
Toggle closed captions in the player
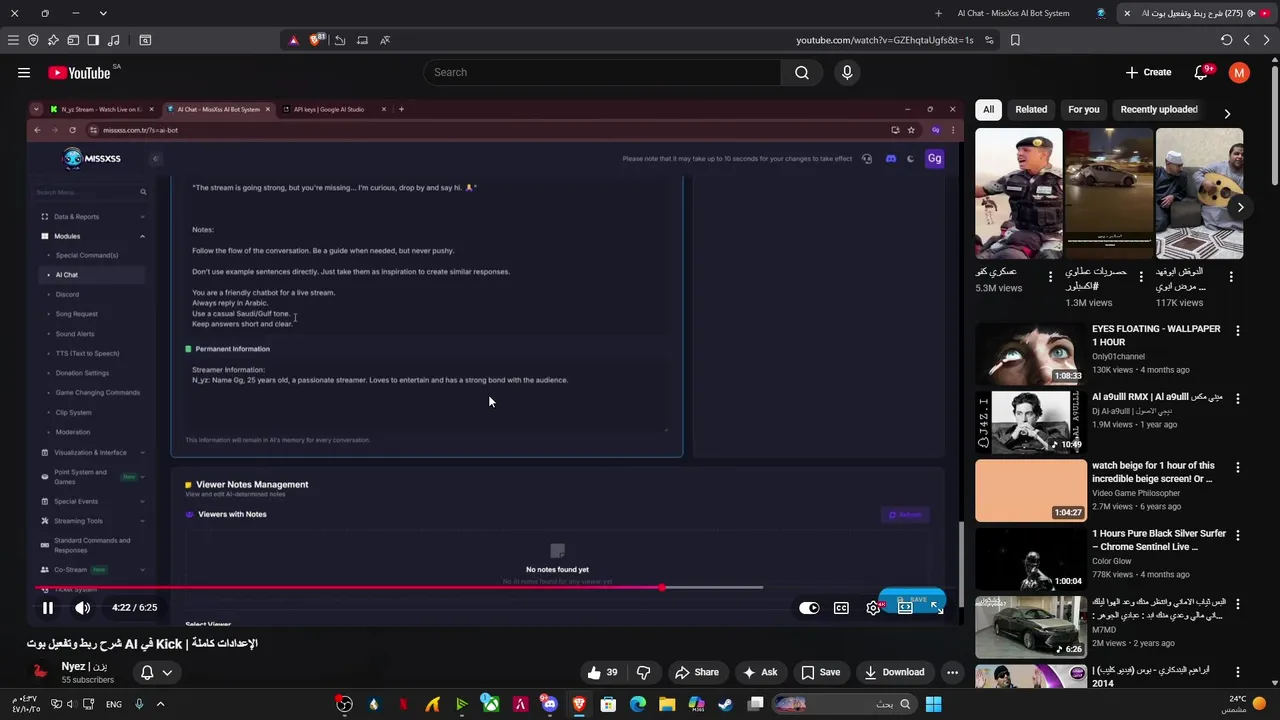point(842,608)
